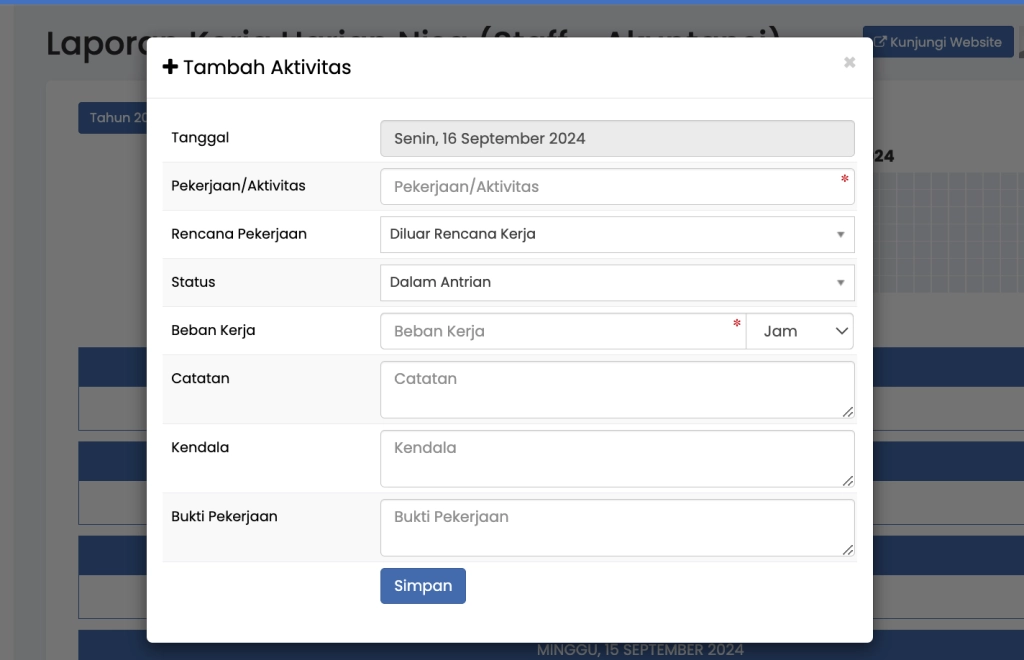This screenshot has height=660, width=1024.
Task: Click the resize handle of the Bukti Pekerjaan textarea
Action: point(849,551)
